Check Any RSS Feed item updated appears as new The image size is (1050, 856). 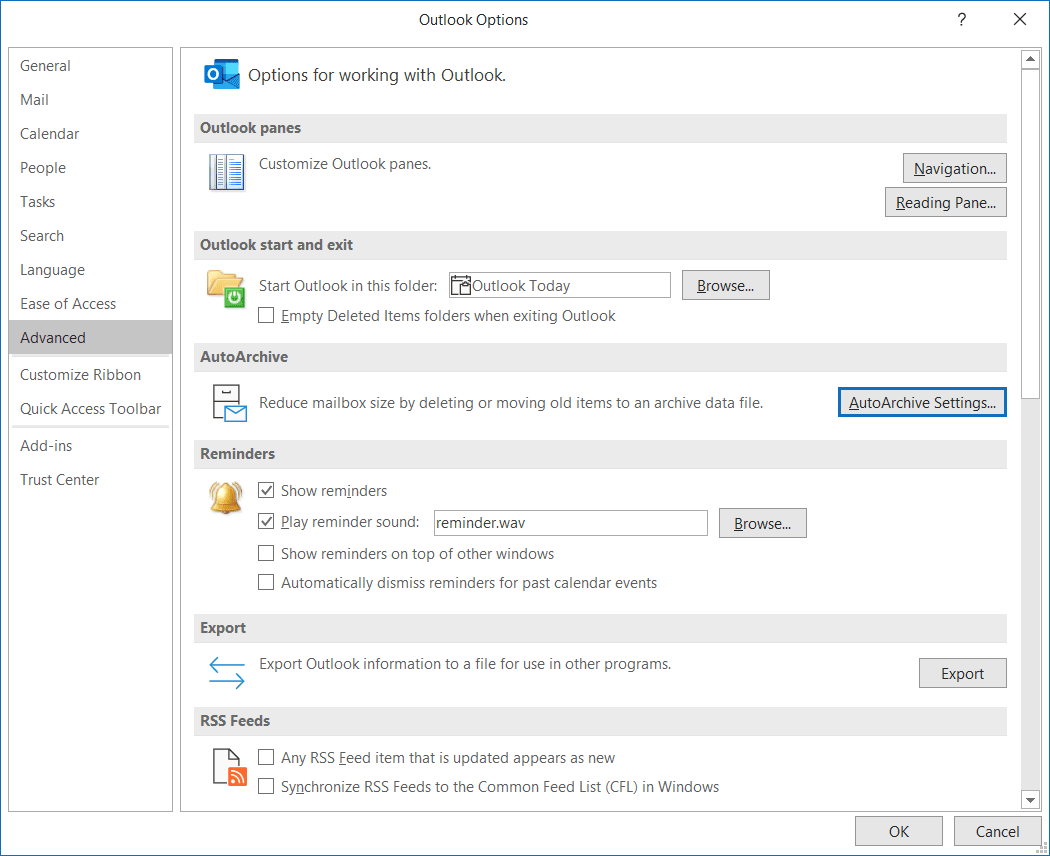266,757
